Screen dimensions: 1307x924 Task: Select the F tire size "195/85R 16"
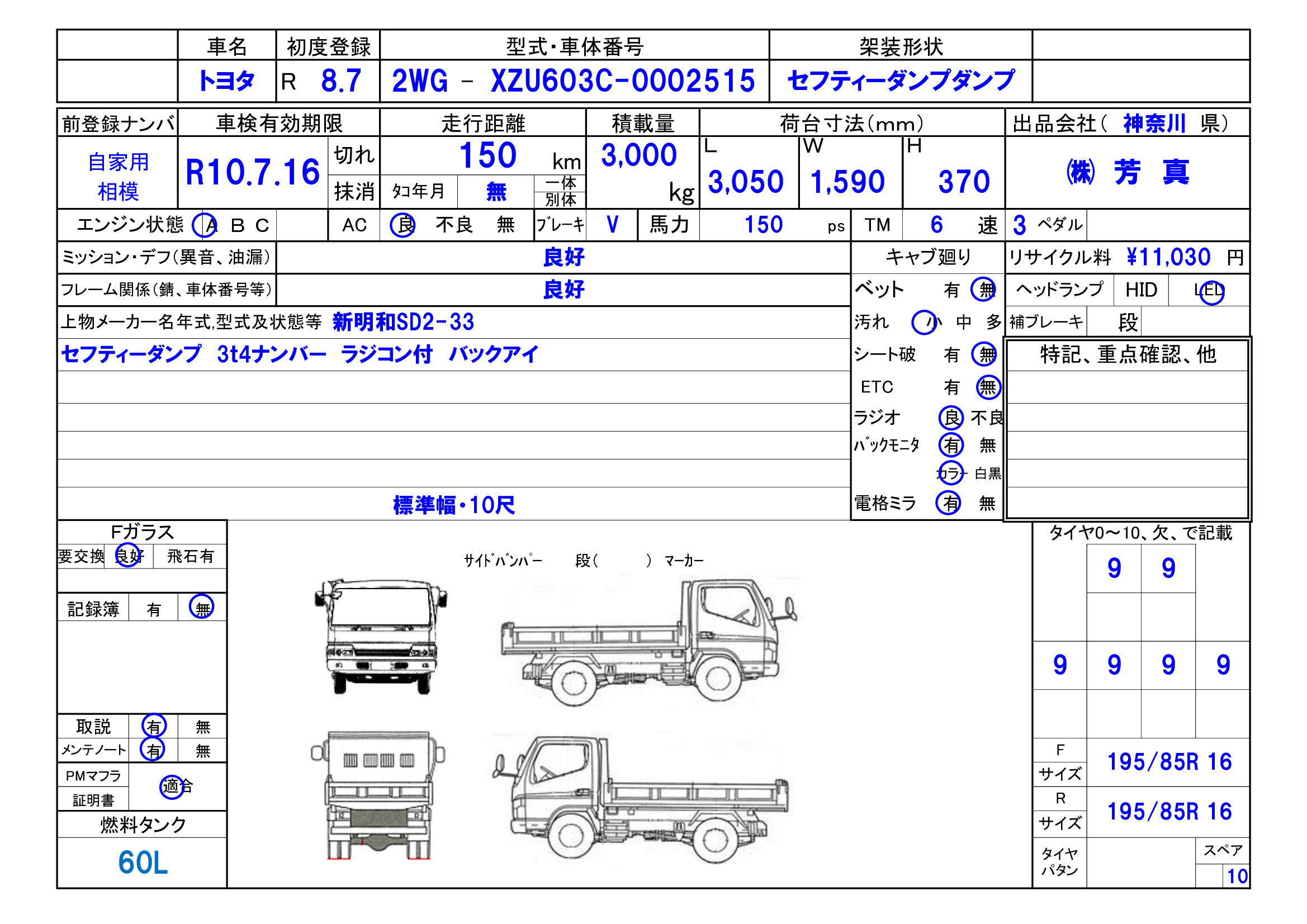pos(1169,762)
